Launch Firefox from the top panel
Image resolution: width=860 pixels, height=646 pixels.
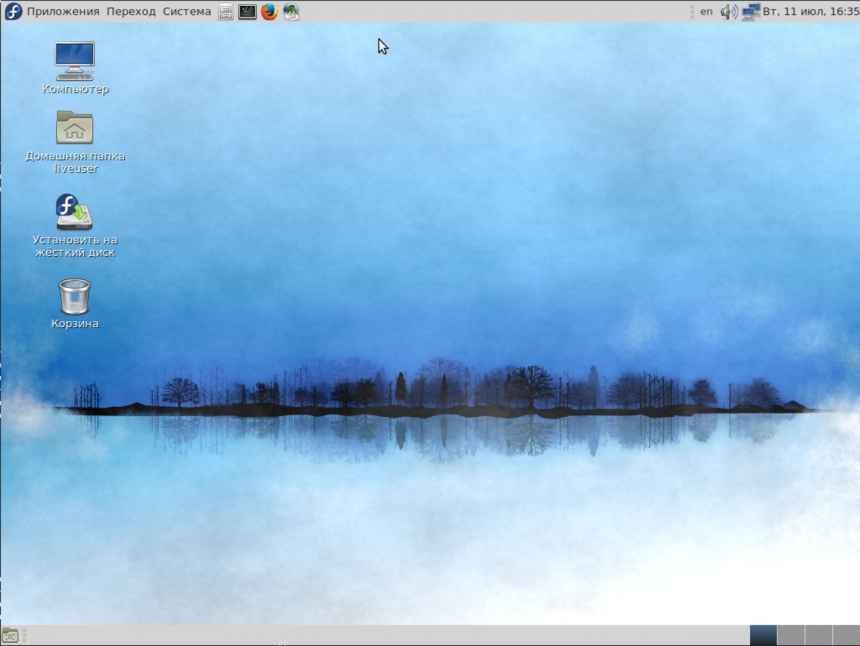(x=268, y=11)
